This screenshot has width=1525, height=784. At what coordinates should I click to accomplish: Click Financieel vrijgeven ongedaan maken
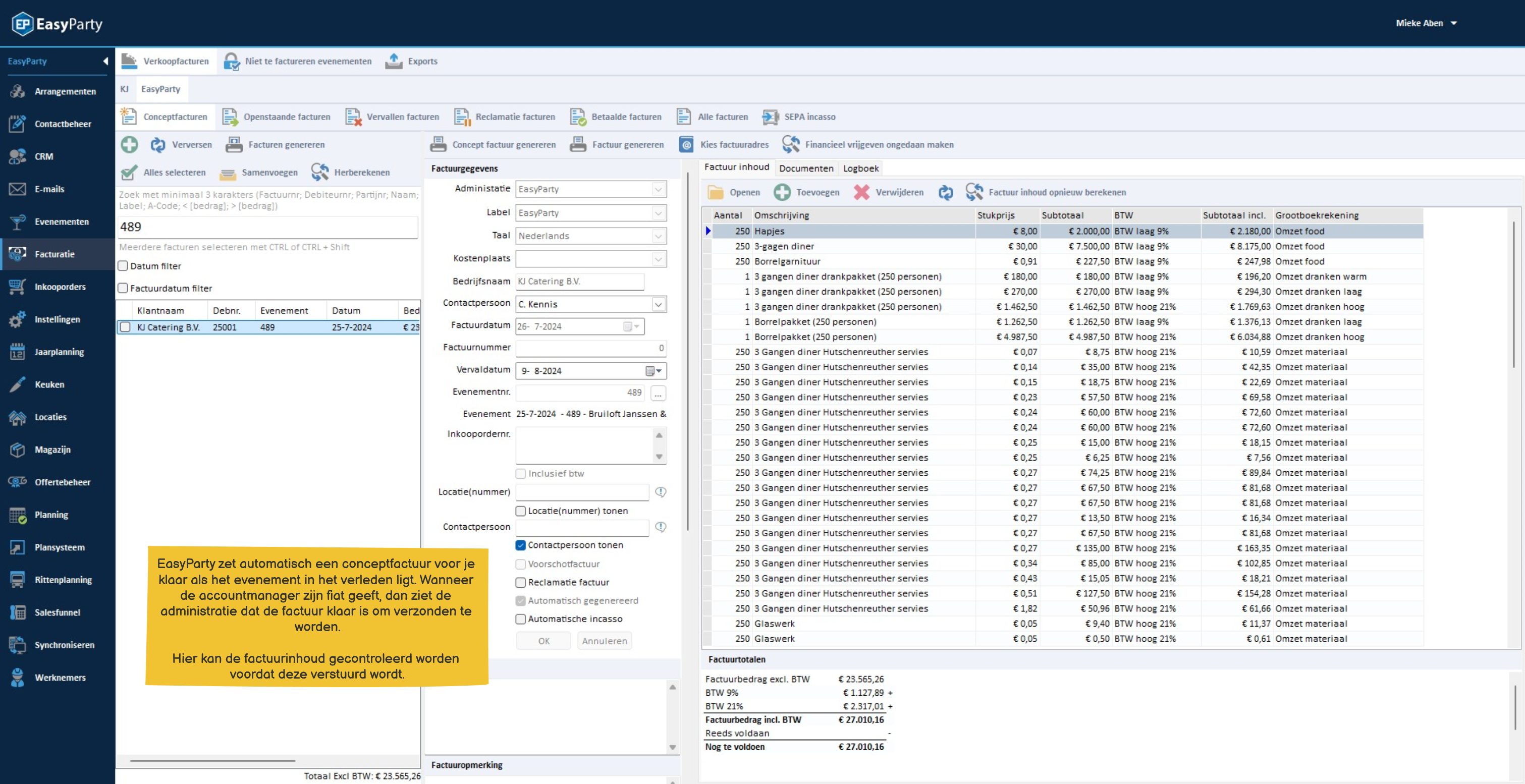(868, 144)
